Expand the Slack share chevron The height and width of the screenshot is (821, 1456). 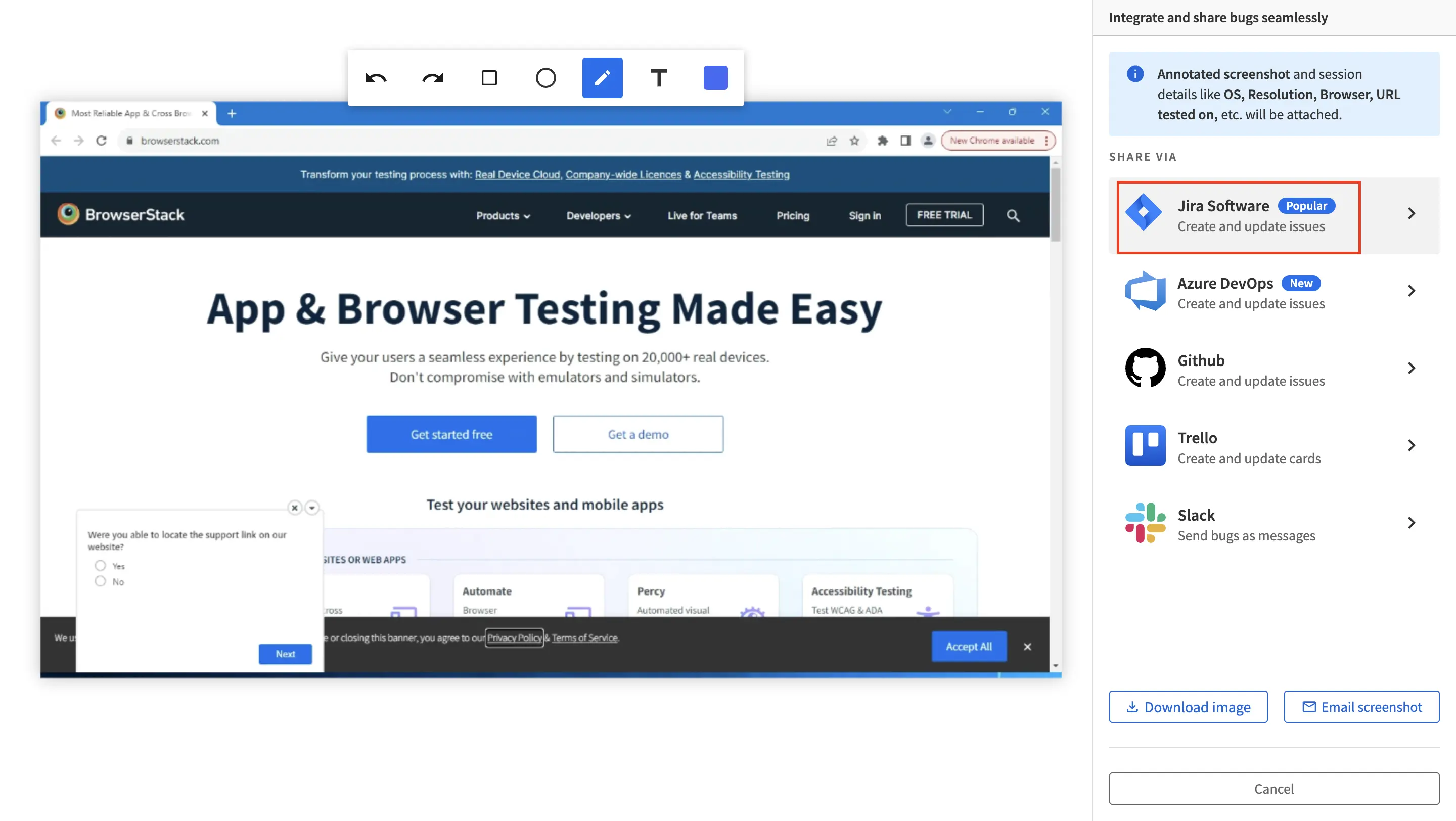click(x=1411, y=523)
